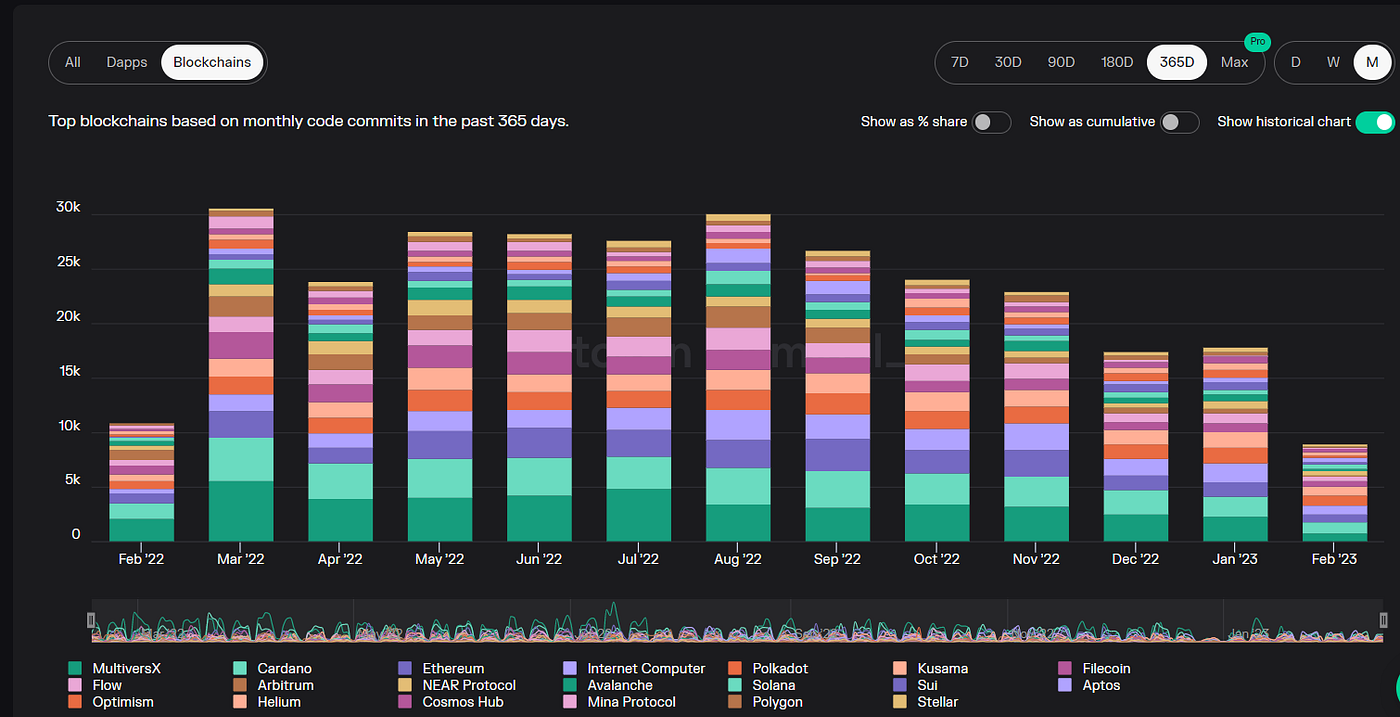Click the Feb '22 stacked bar
Viewport: 1400px width, 717px height.
141,482
